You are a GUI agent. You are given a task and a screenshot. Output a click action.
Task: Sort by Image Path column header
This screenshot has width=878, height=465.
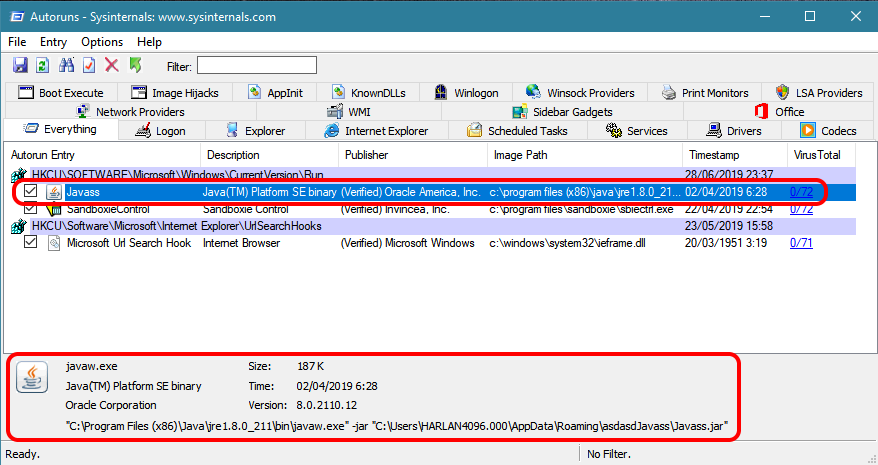click(x=585, y=155)
